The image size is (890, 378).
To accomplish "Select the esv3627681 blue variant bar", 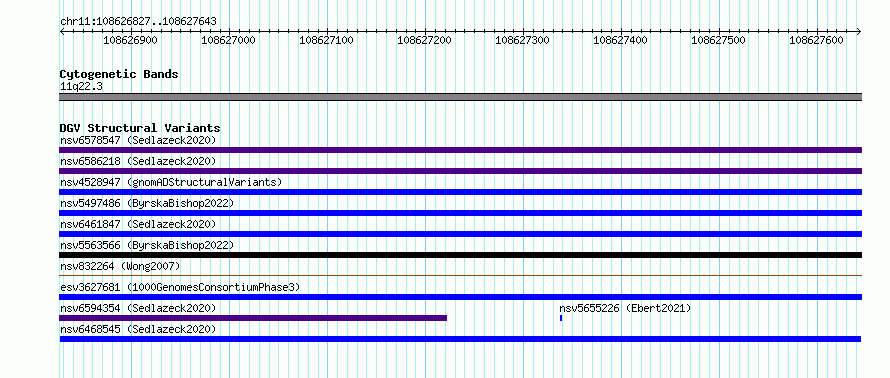I will pos(460,297).
